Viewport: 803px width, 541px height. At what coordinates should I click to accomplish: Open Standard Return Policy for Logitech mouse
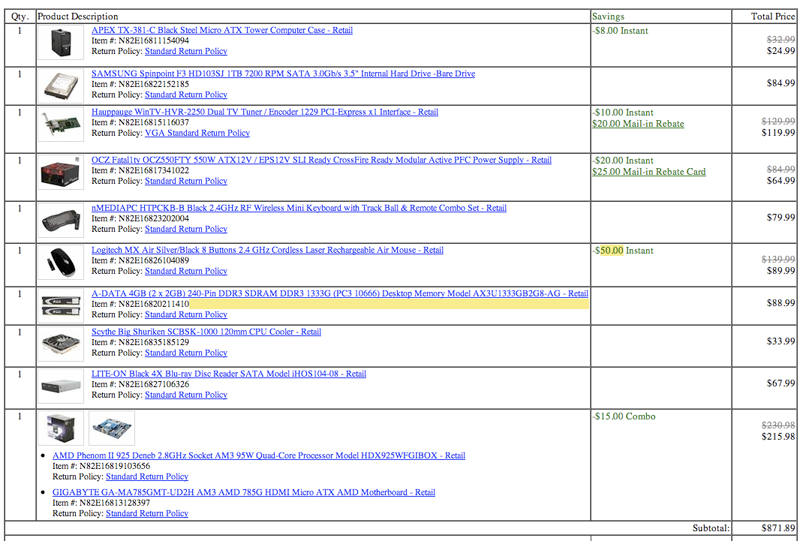(x=186, y=271)
